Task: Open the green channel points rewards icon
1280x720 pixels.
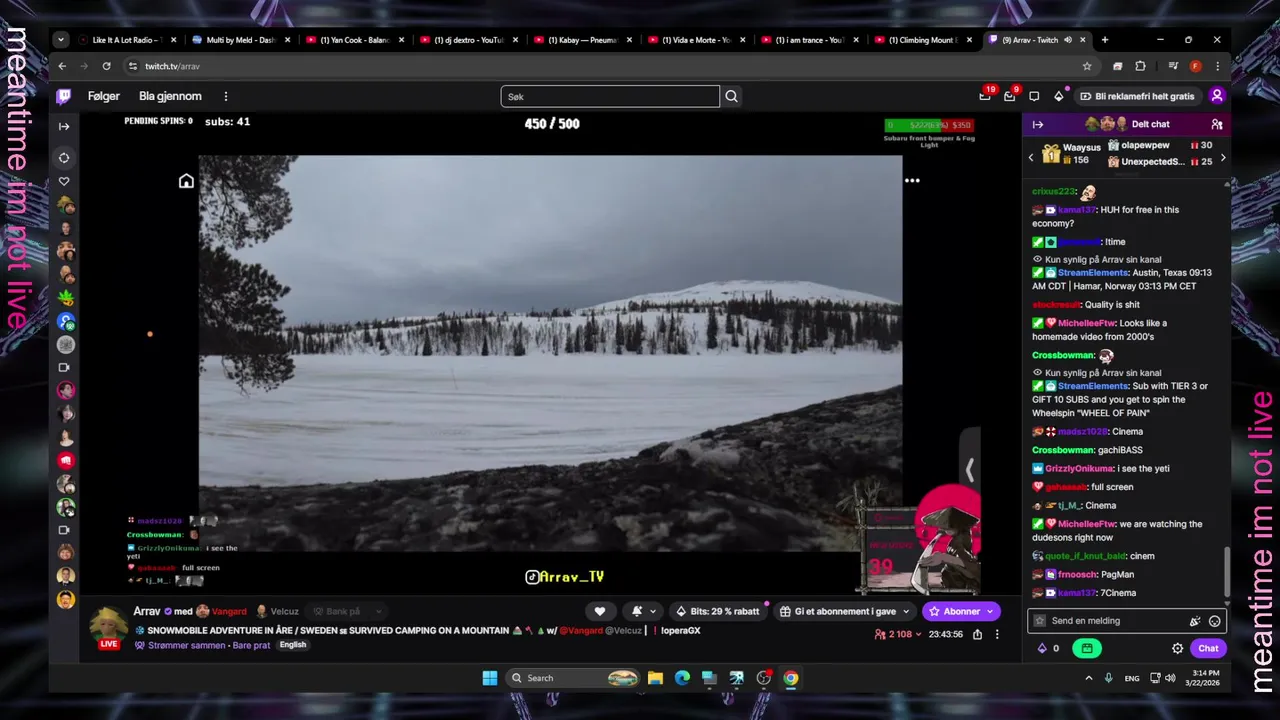Action: [x=1086, y=648]
